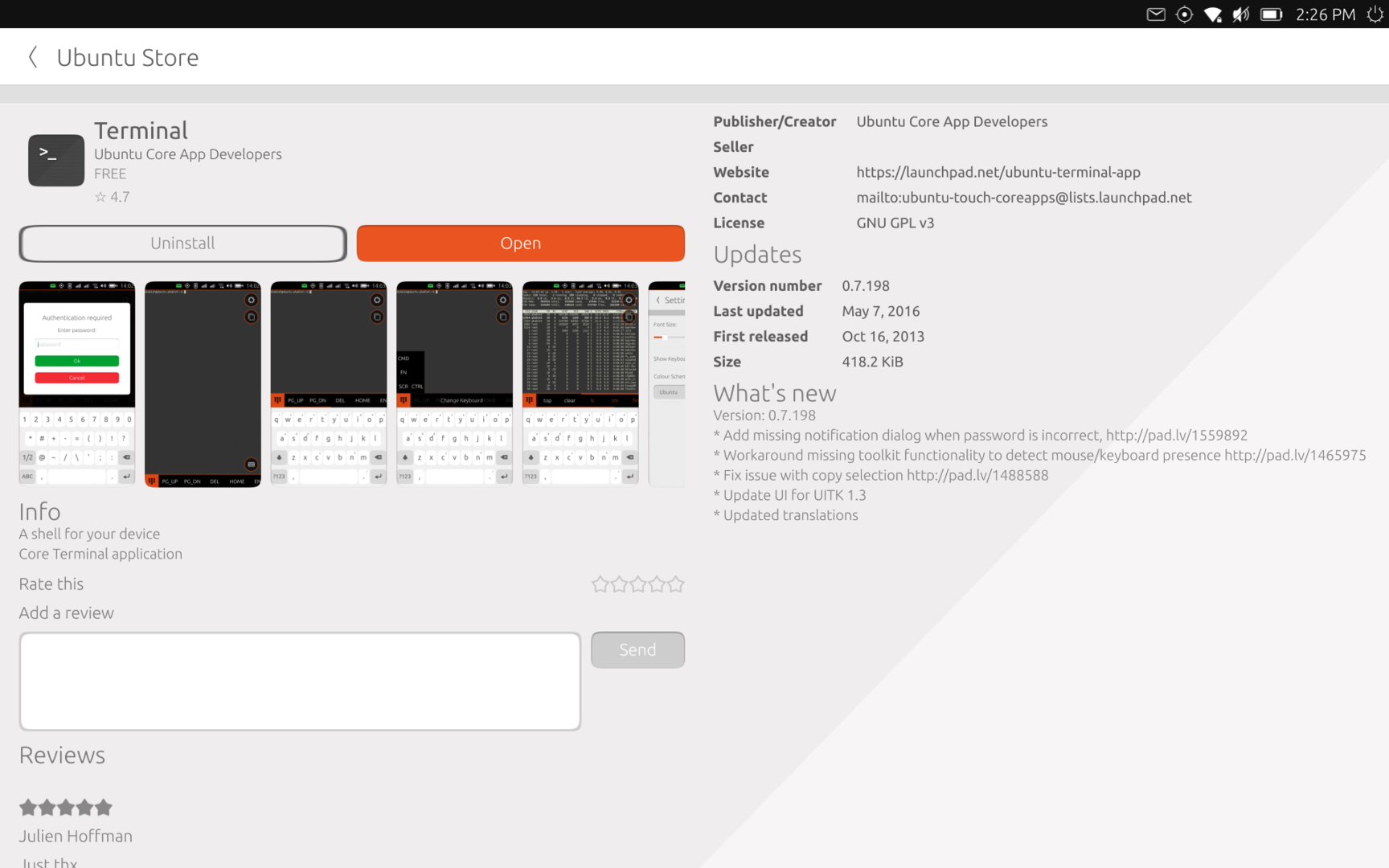The height and width of the screenshot is (868, 1389).
Task: Rate the app five stars
Action: (676, 584)
